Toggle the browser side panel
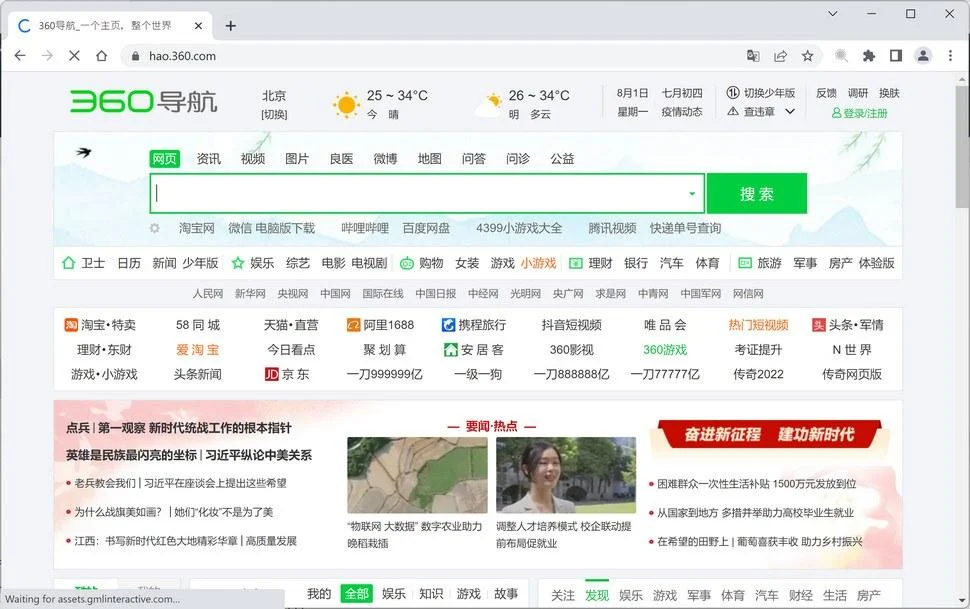This screenshot has width=970, height=609. [x=896, y=56]
